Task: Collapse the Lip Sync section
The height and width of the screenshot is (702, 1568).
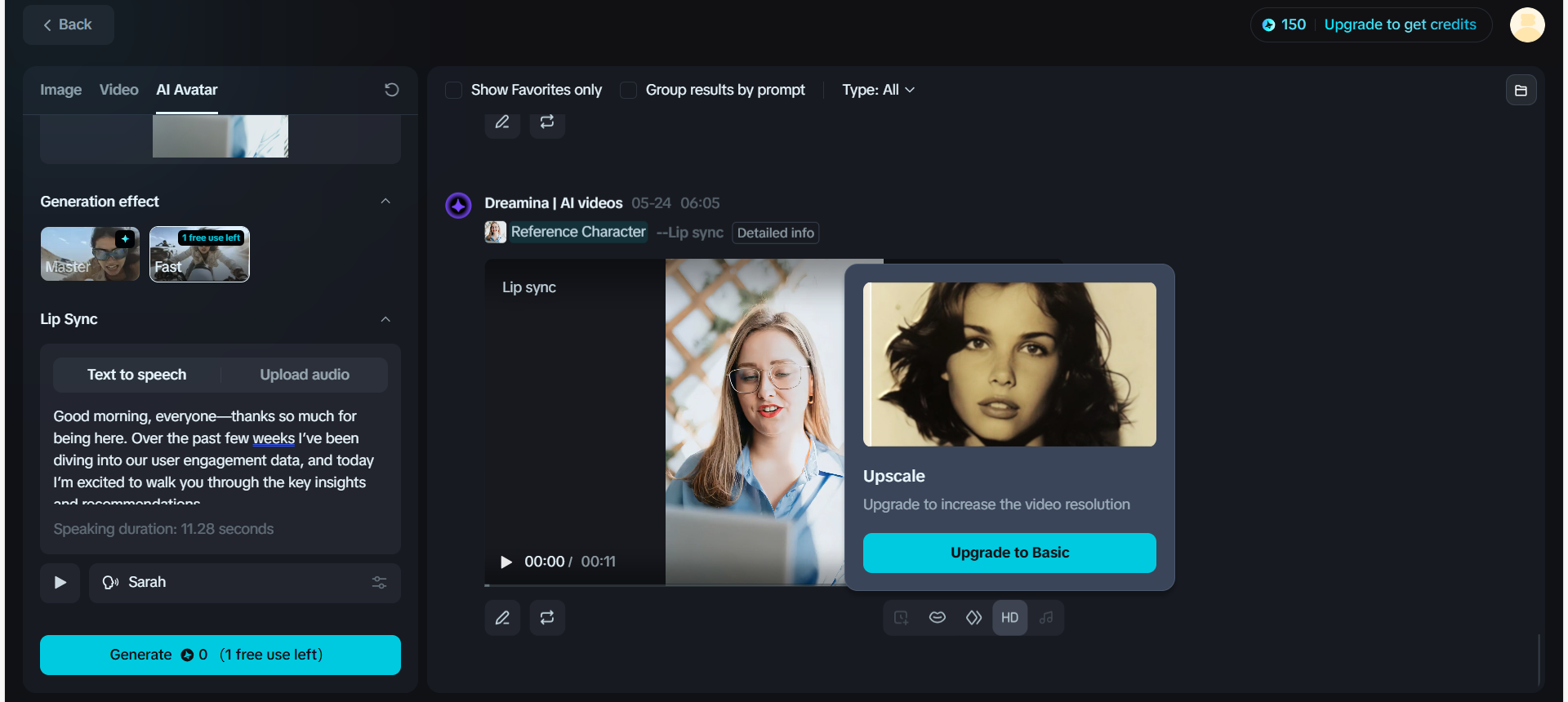Action: 385,319
